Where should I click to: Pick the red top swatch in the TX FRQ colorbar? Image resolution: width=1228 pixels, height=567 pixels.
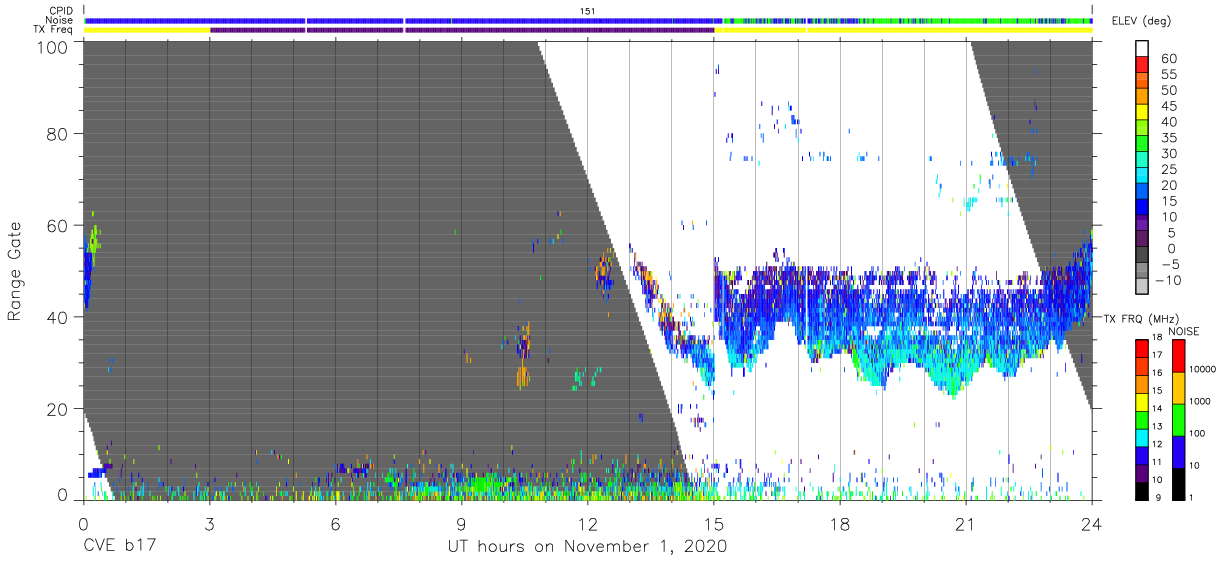(x=1141, y=348)
